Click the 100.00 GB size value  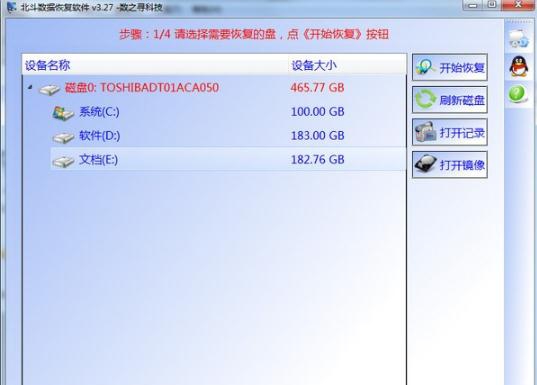point(317,112)
